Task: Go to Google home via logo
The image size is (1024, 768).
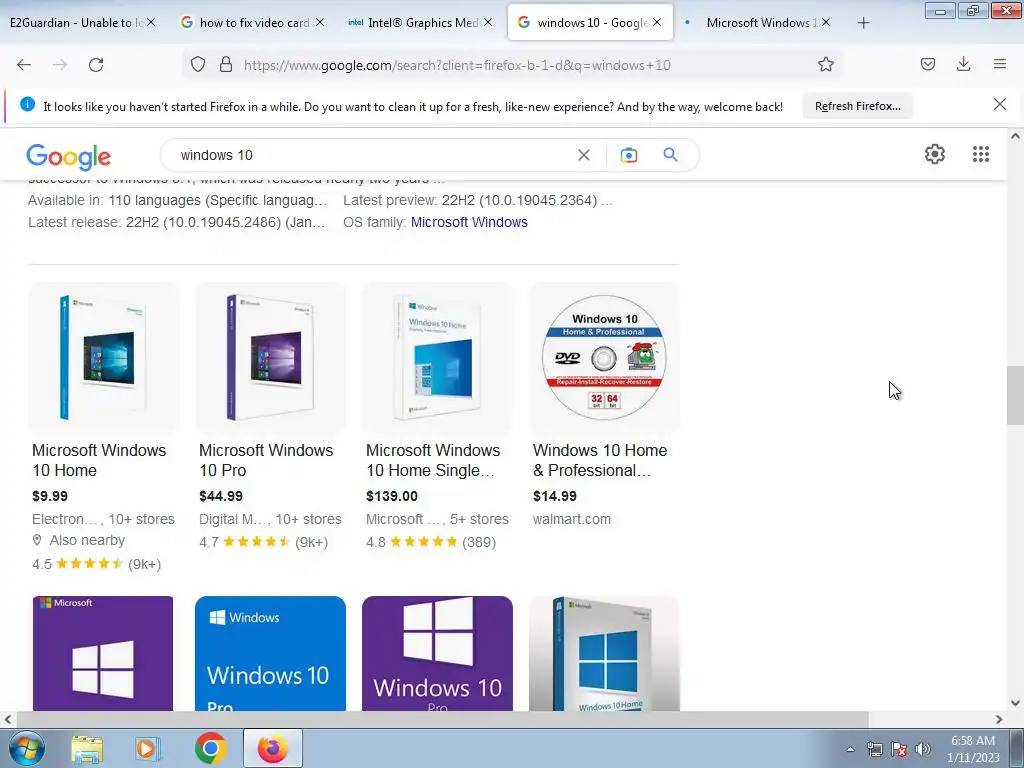Action: (69, 157)
